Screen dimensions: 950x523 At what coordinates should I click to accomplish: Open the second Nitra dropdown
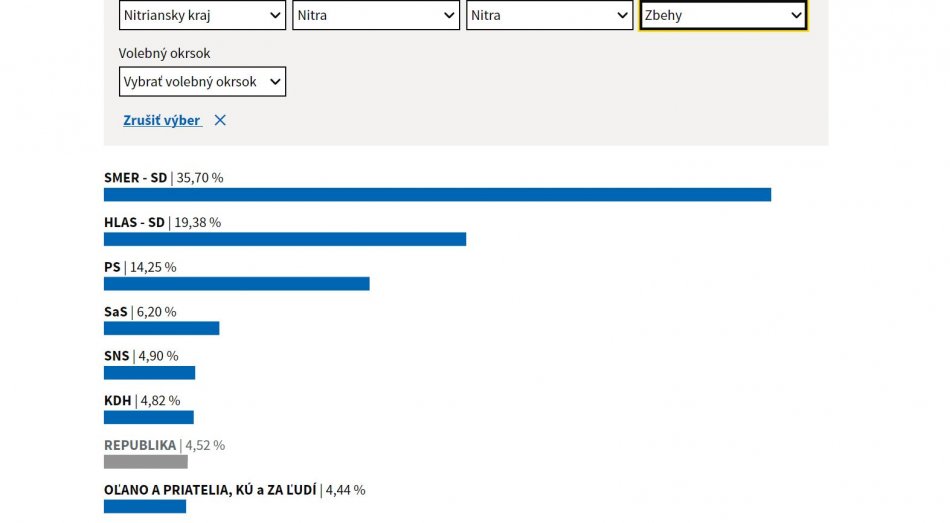550,16
